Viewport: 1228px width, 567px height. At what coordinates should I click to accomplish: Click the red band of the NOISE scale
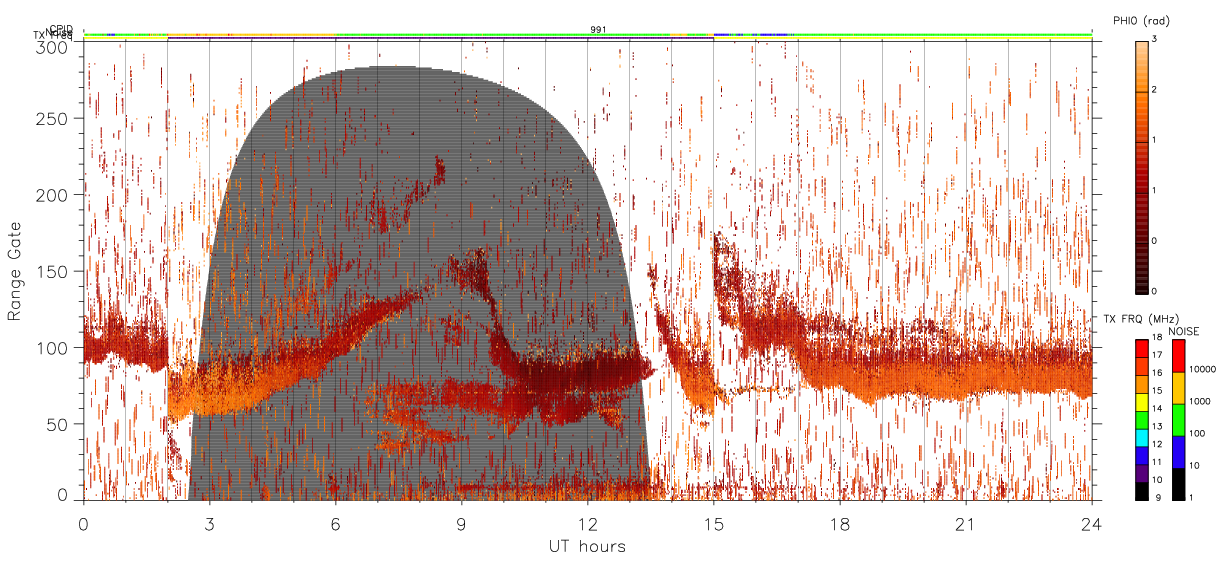pos(1178,355)
